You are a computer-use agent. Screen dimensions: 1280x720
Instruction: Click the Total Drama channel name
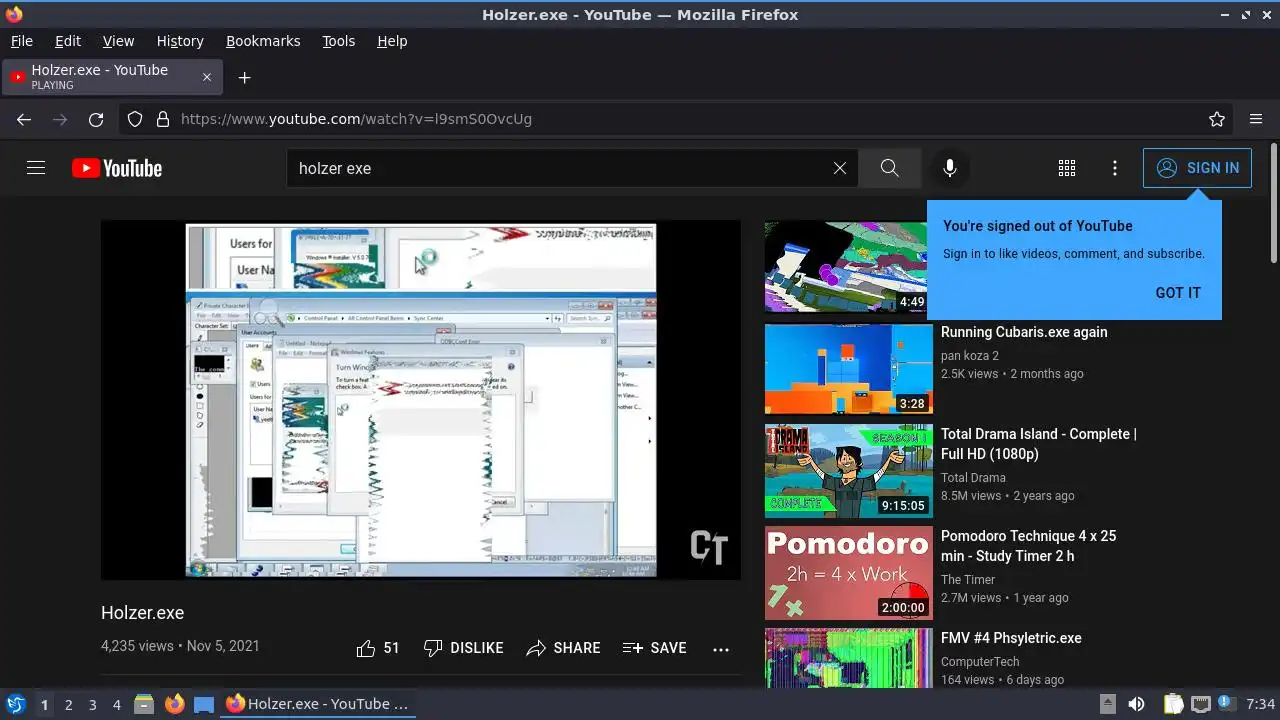click(973, 477)
